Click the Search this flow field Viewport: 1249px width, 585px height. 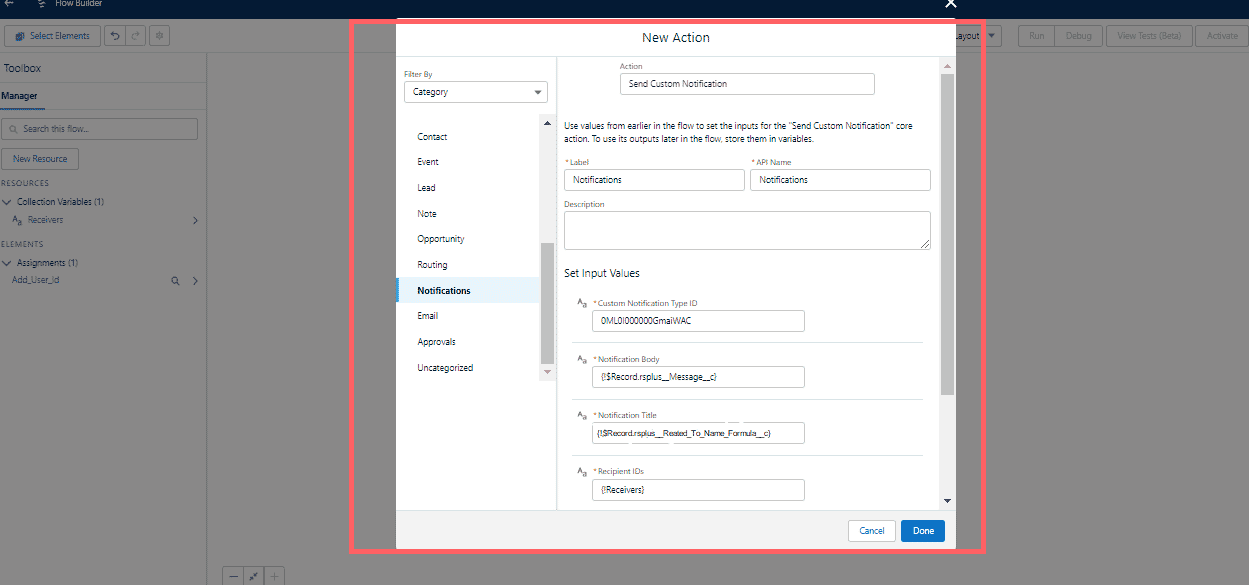pyautogui.click(x=100, y=129)
